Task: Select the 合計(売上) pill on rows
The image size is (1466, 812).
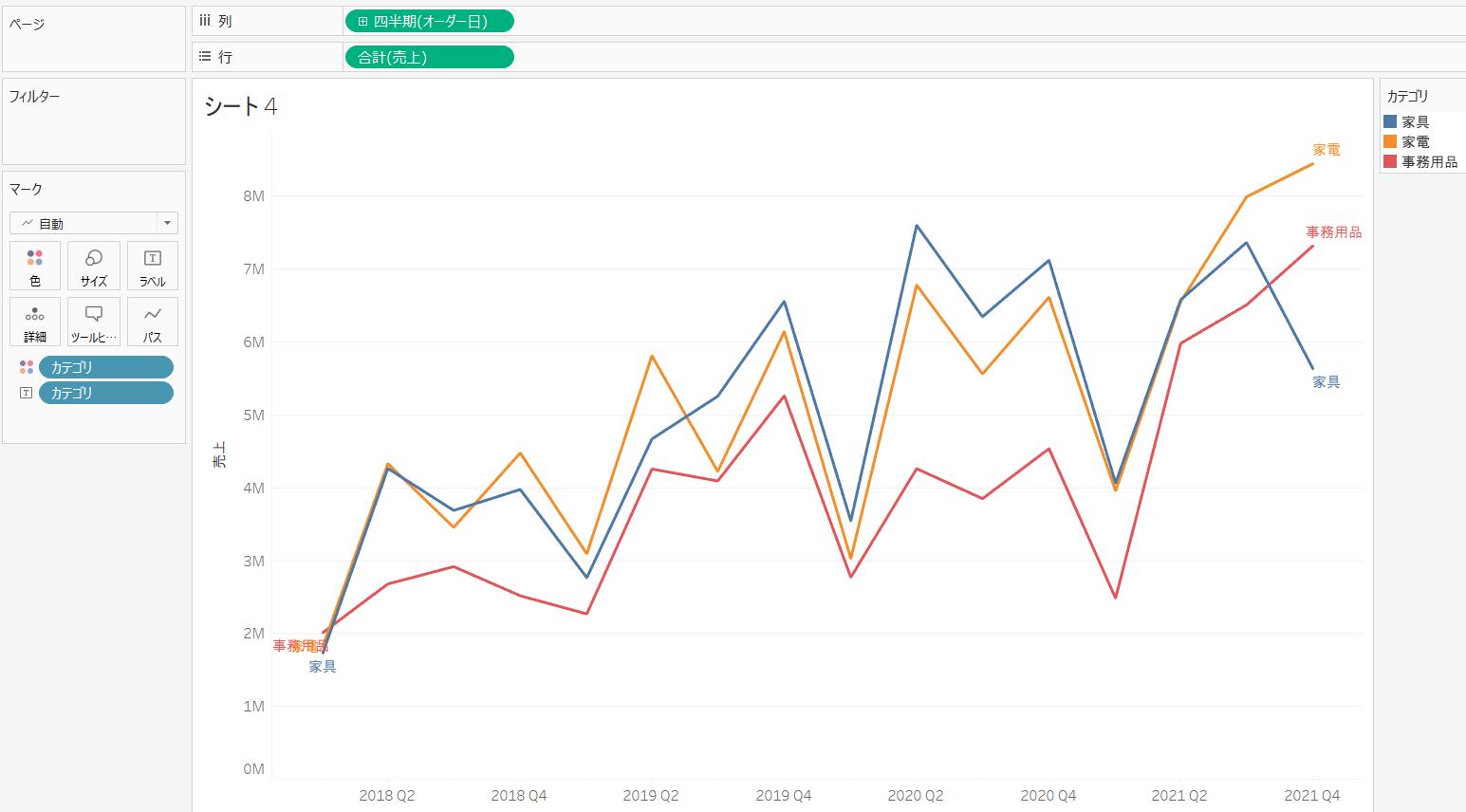Action: pos(430,57)
